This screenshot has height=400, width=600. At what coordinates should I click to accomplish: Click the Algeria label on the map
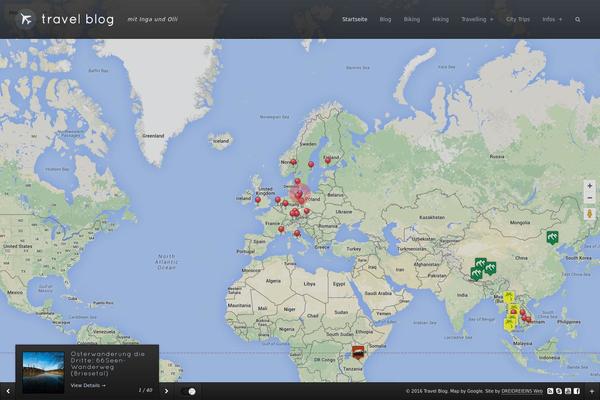(x=273, y=281)
